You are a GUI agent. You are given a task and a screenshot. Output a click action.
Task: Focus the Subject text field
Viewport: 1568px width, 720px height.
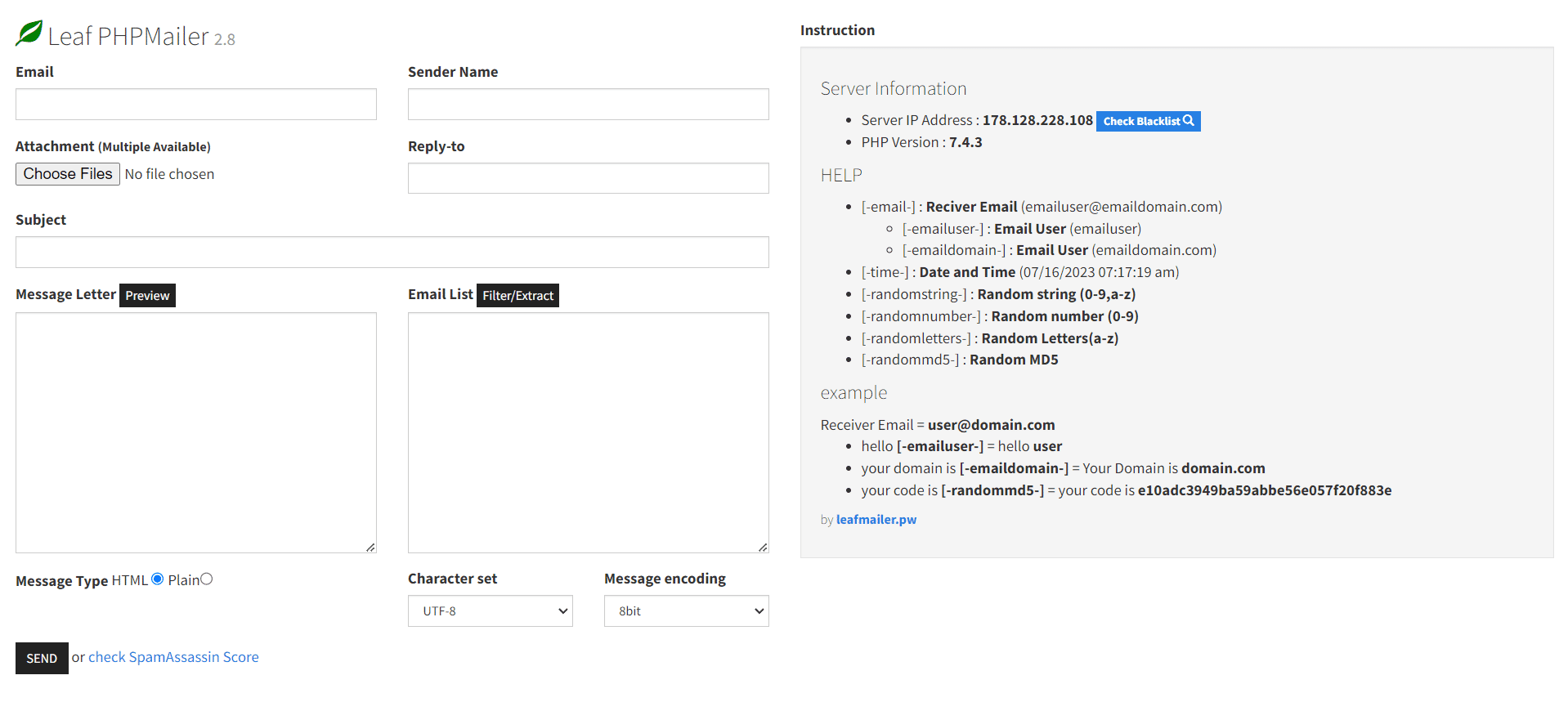(392, 253)
